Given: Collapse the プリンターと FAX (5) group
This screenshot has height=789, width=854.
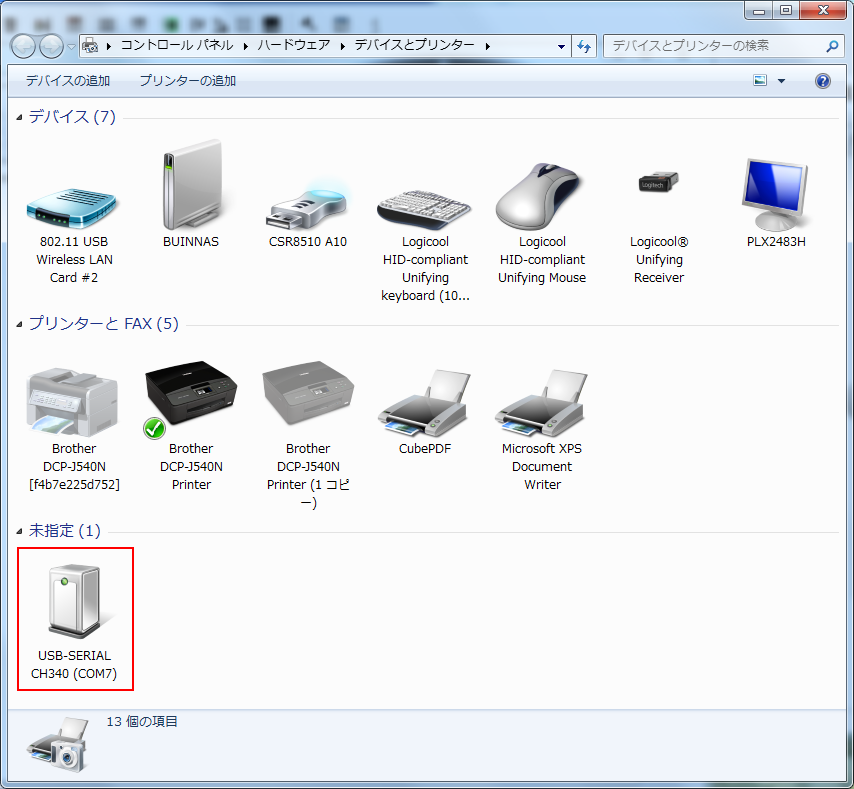Looking at the screenshot, I should coord(20,325).
